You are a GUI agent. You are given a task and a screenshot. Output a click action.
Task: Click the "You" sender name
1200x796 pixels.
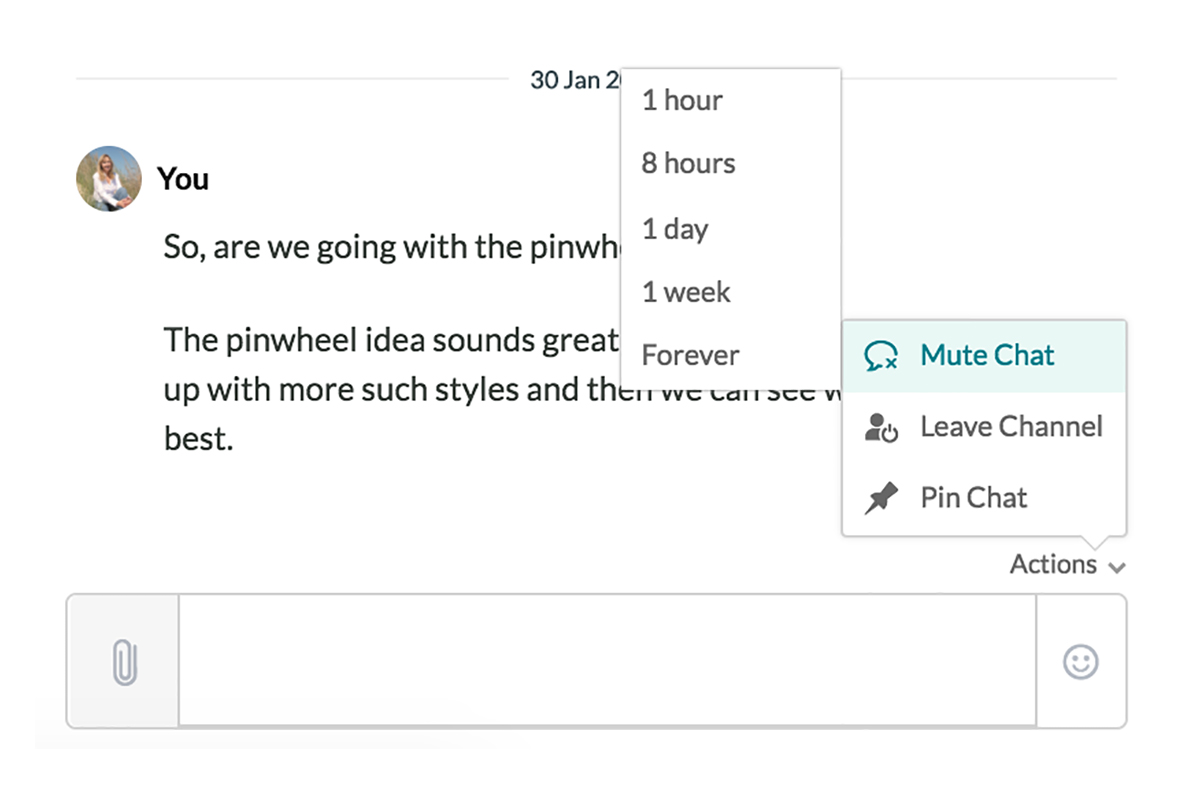(183, 180)
